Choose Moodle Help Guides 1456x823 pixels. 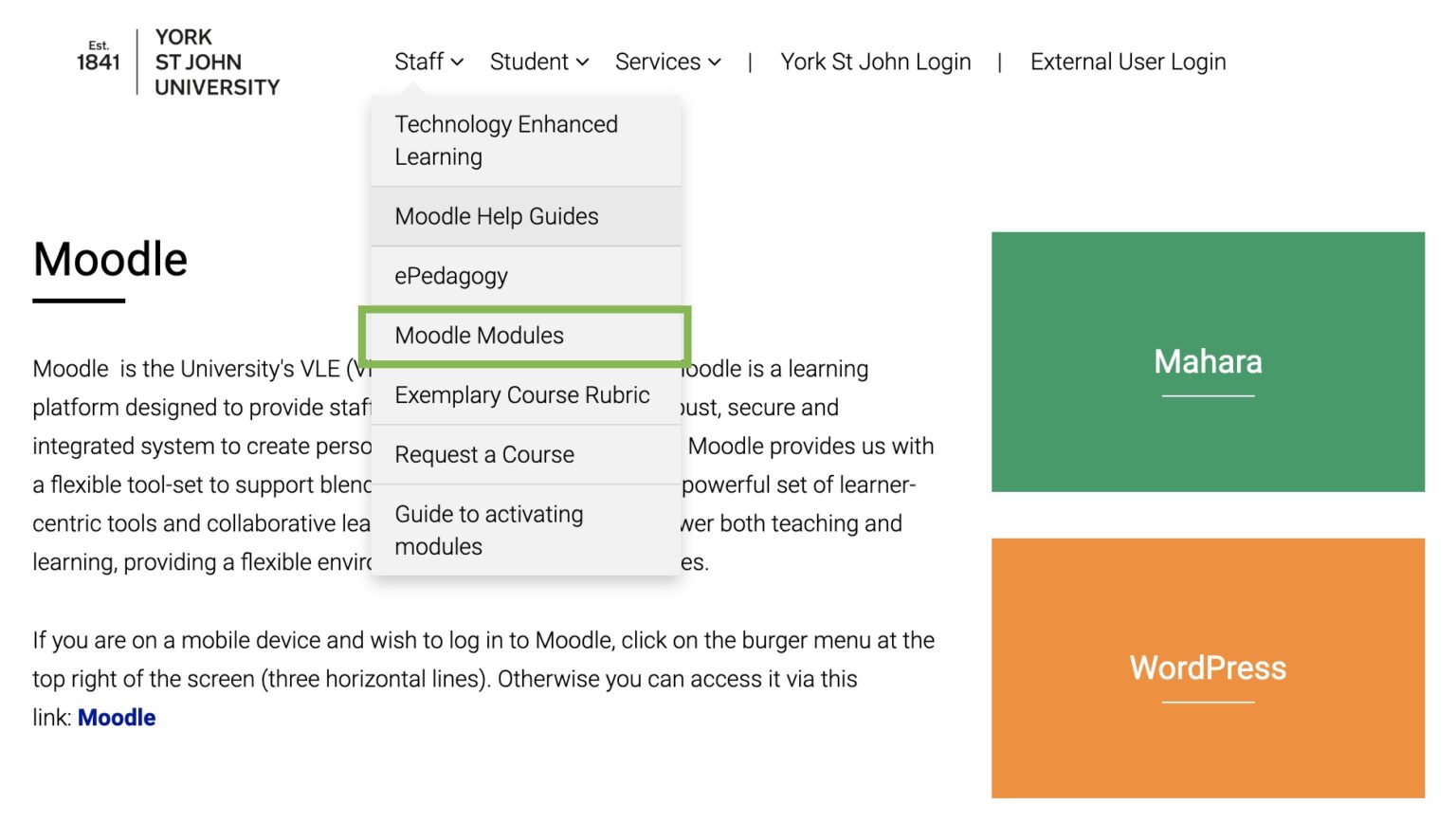pos(497,216)
